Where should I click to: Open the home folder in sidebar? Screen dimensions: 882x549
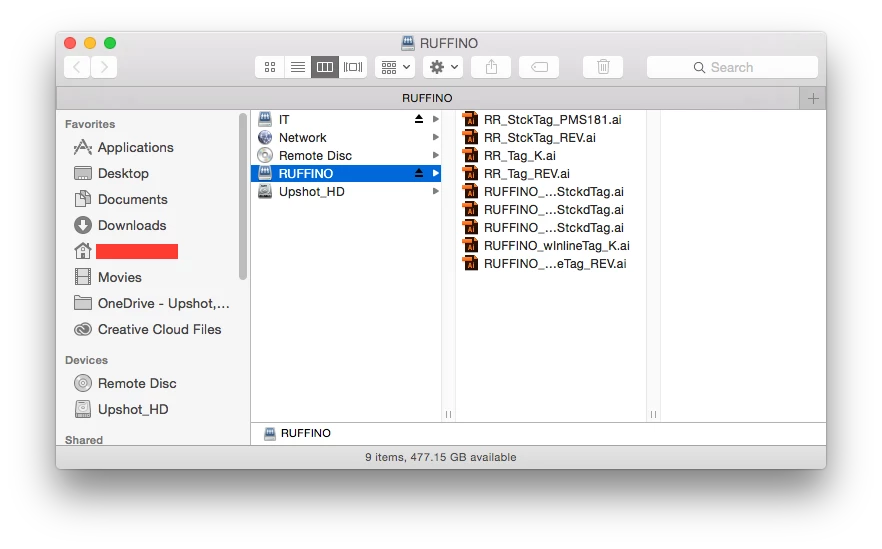click(126, 251)
